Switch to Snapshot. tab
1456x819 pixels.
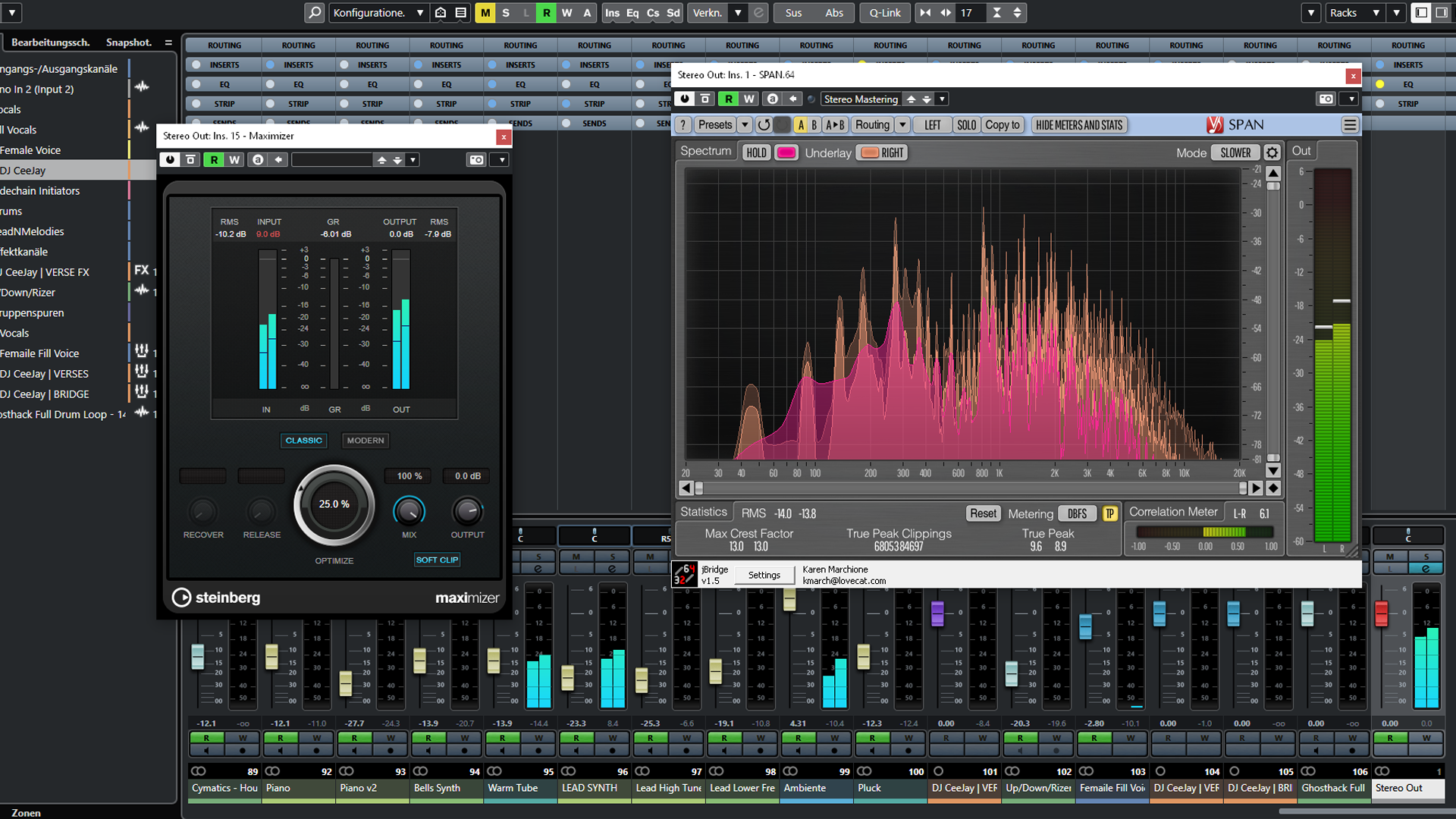[129, 42]
